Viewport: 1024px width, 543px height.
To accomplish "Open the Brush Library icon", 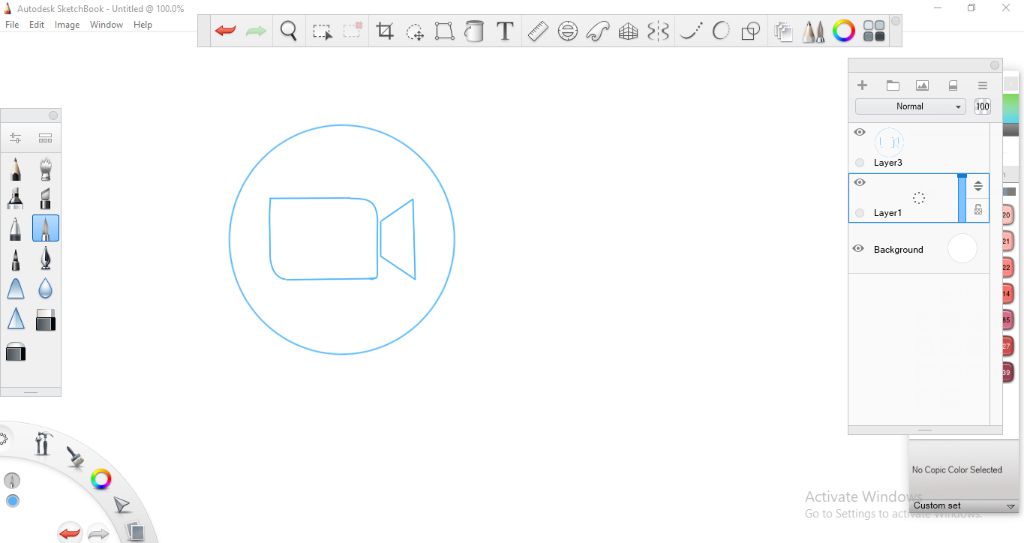I will (x=45, y=138).
